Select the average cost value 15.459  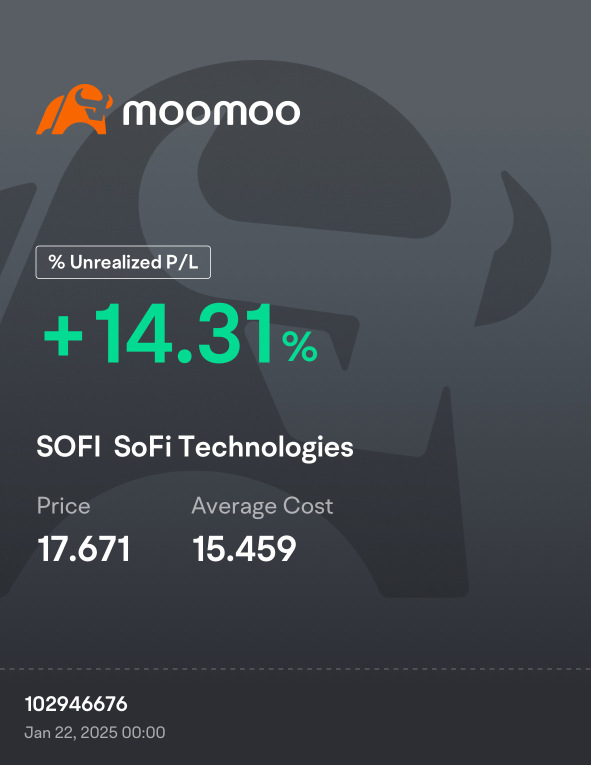pos(244,549)
